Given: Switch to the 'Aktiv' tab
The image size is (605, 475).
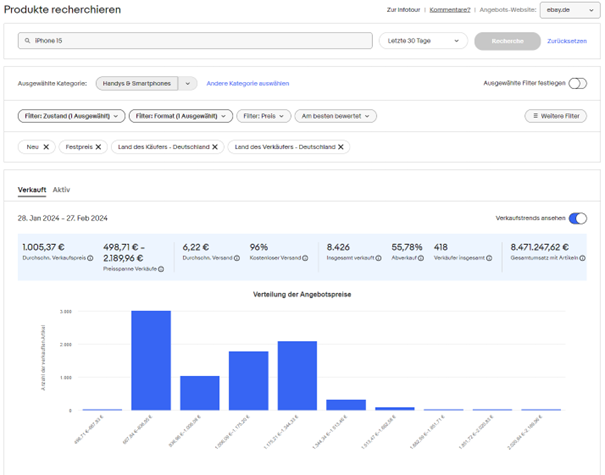Looking at the screenshot, I should [61, 189].
